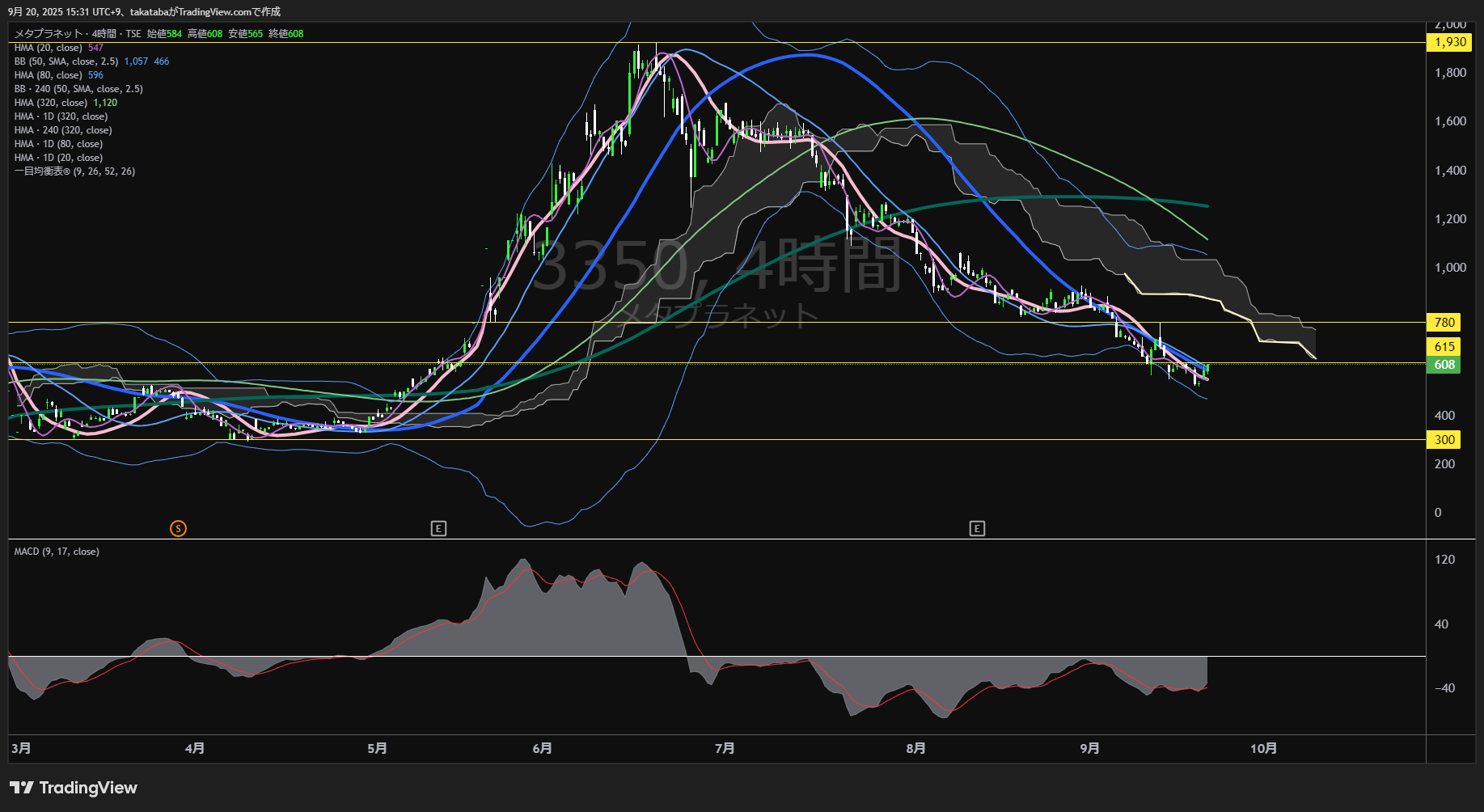Click the 5月 time axis label
This screenshot has height=812, width=1484.
click(377, 749)
